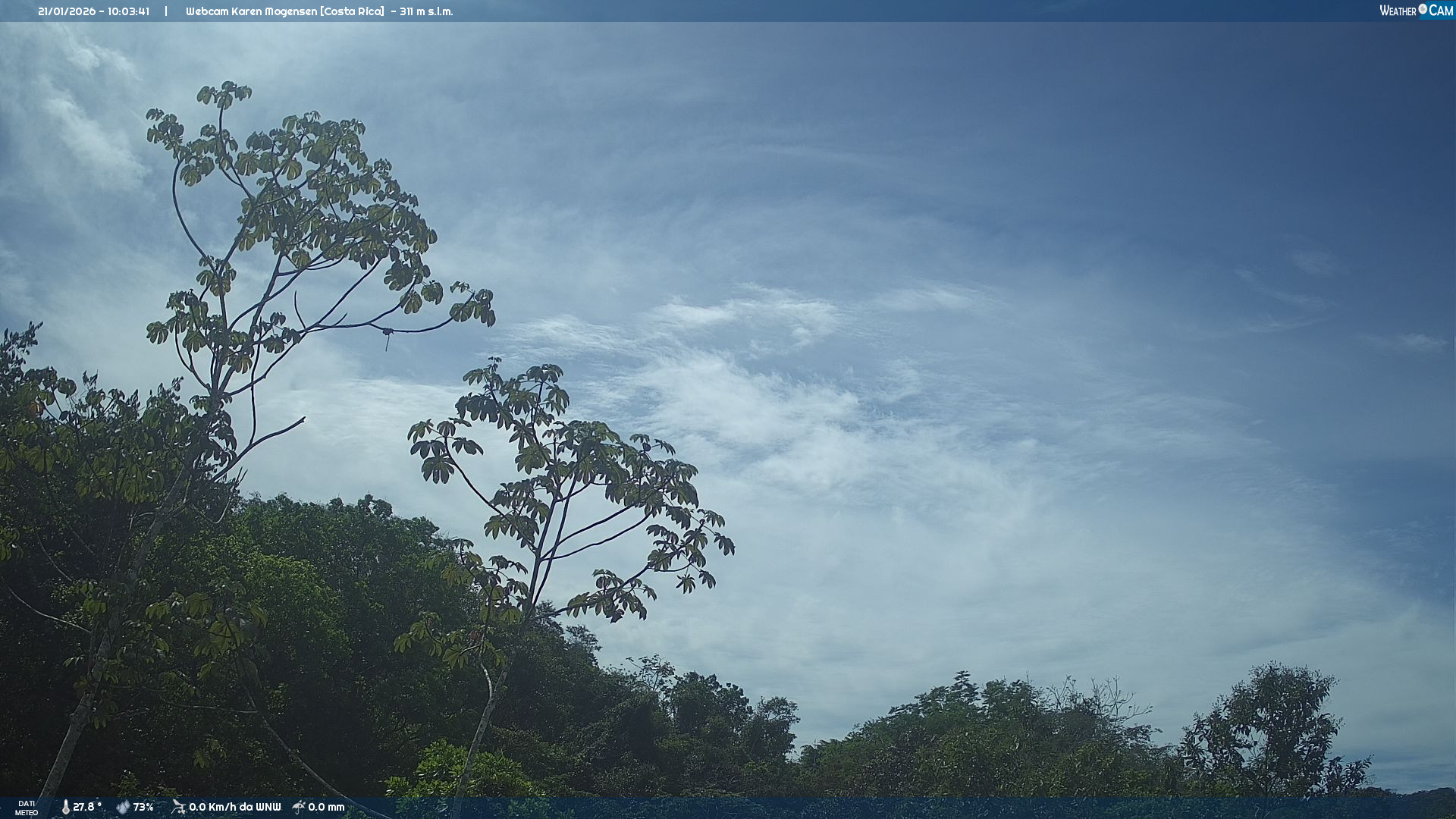The width and height of the screenshot is (1456, 819).
Task: Click the 21/01/2026 date stamp
Action: coord(67,11)
